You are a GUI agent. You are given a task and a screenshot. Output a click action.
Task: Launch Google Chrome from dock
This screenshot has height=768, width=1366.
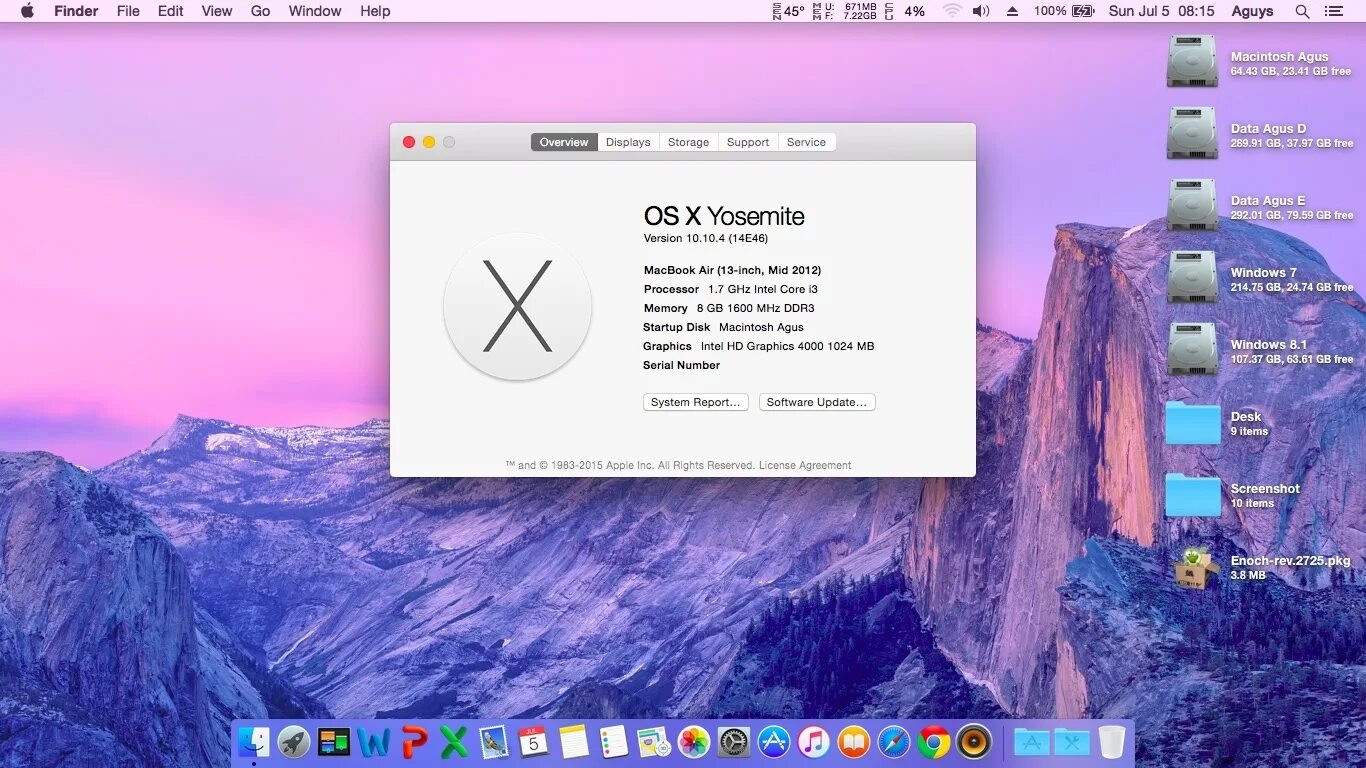coord(934,741)
